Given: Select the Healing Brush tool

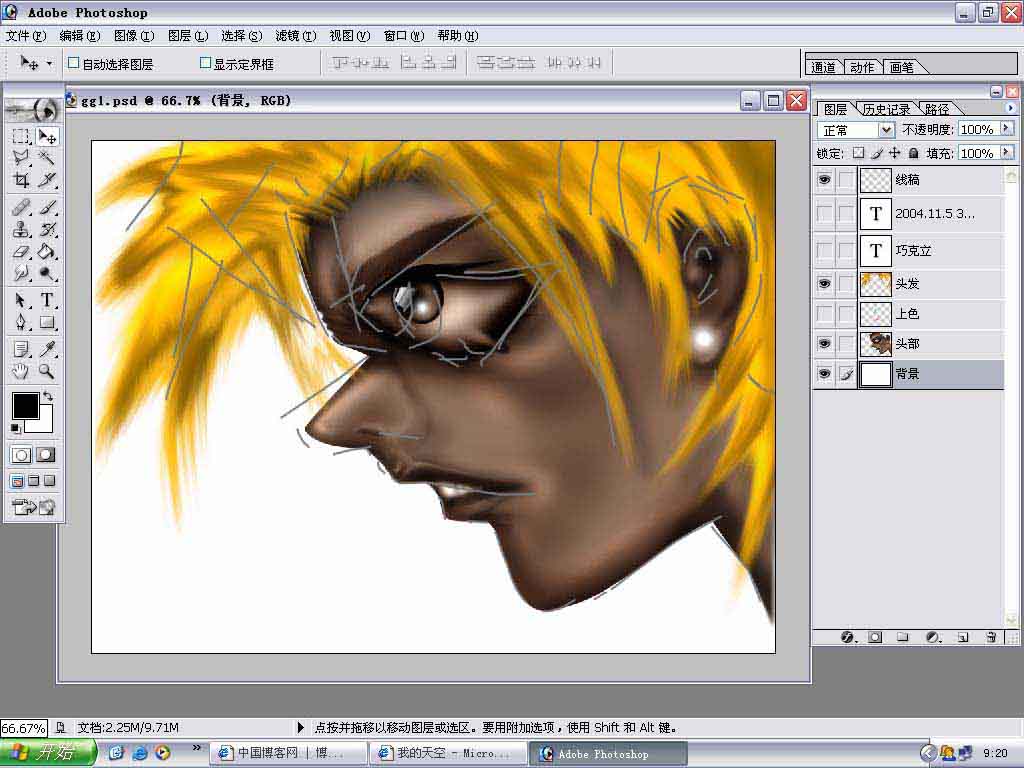Looking at the screenshot, I should pos(21,208).
